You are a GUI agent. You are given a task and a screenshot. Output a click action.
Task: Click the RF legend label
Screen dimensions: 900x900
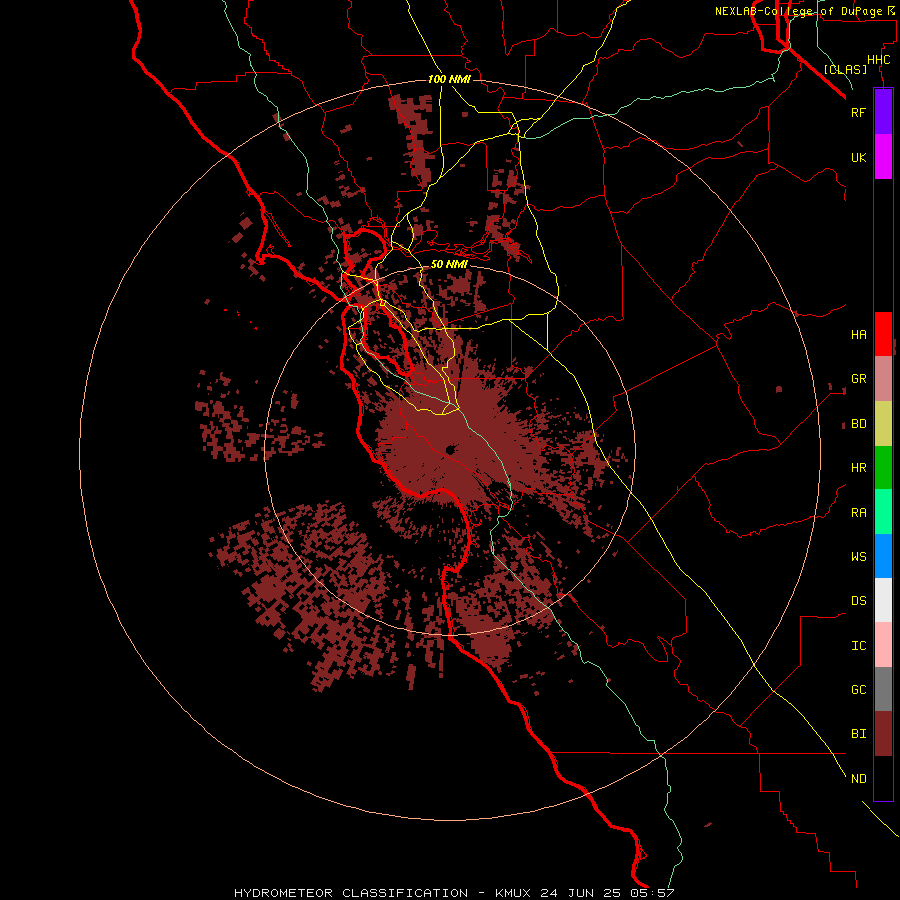858,112
